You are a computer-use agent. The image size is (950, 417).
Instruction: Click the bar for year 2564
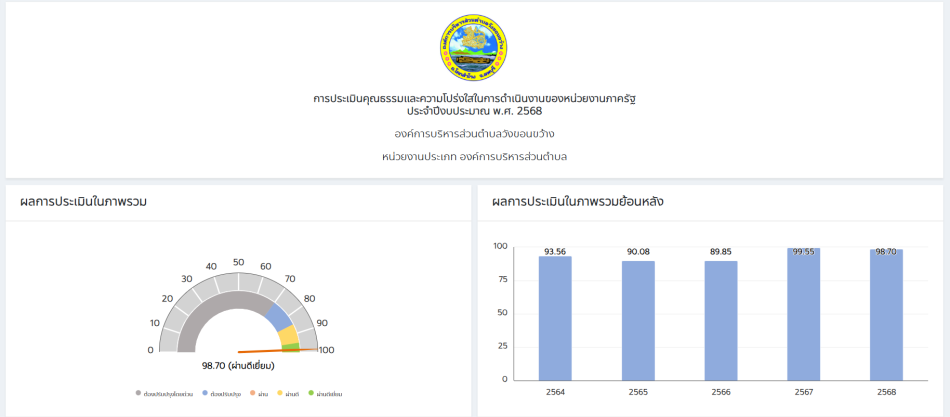[555, 318]
